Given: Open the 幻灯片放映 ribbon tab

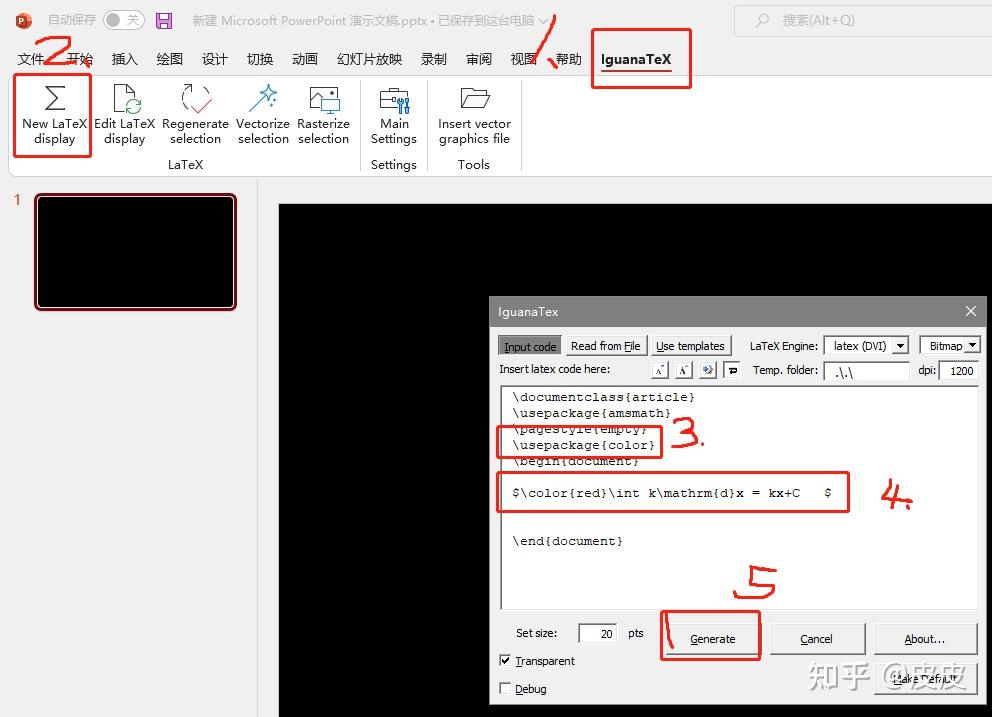Looking at the screenshot, I should [x=369, y=59].
